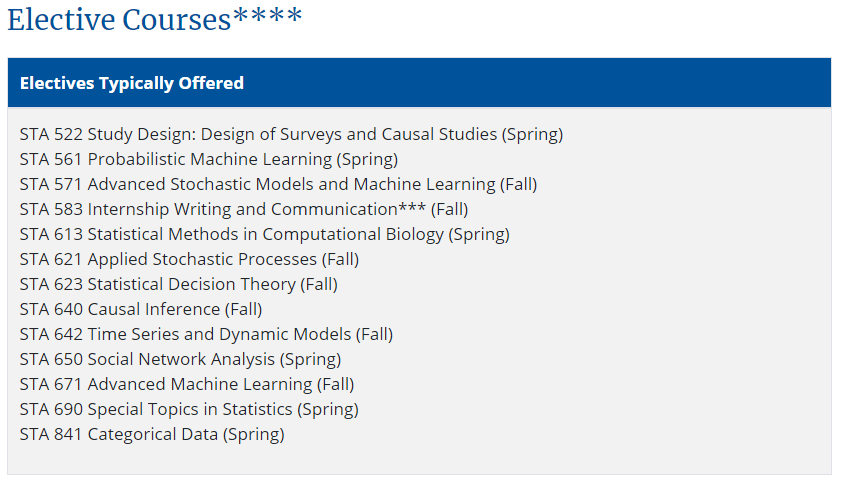Select STA 650 Social Network Analysis
This screenshot has width=842, height=484.
pyautogui.click(x=180, y=359)
